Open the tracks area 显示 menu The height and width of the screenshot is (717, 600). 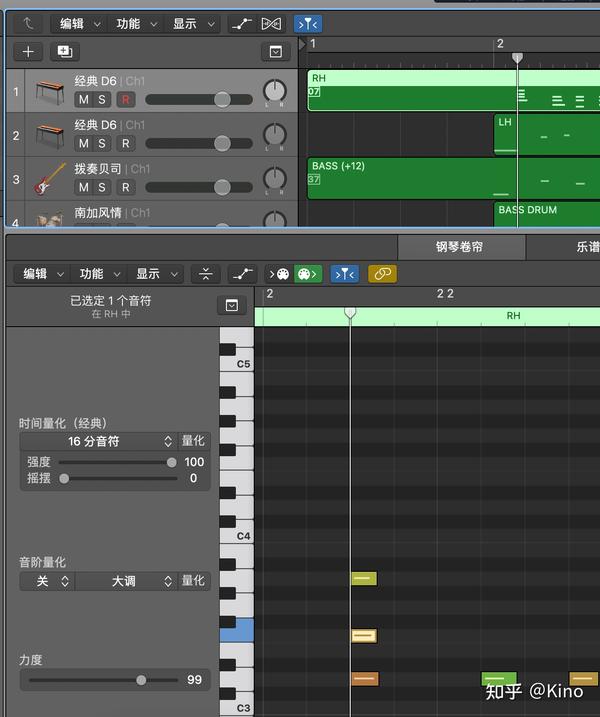(x=193, y=24)
